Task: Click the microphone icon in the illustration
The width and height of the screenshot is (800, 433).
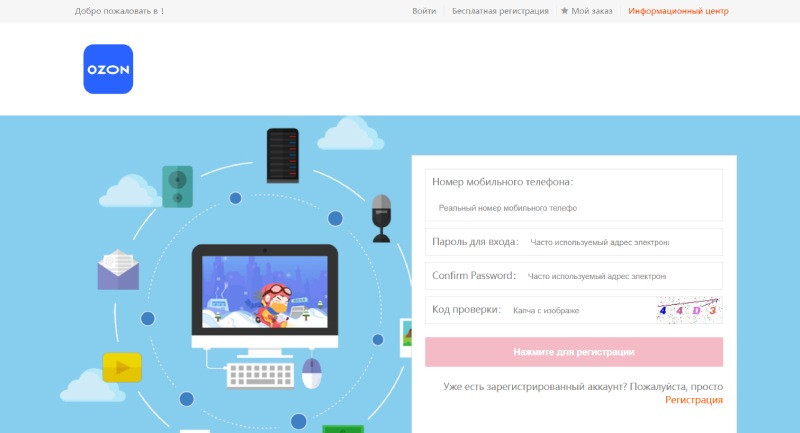Action: coord(381,218)
